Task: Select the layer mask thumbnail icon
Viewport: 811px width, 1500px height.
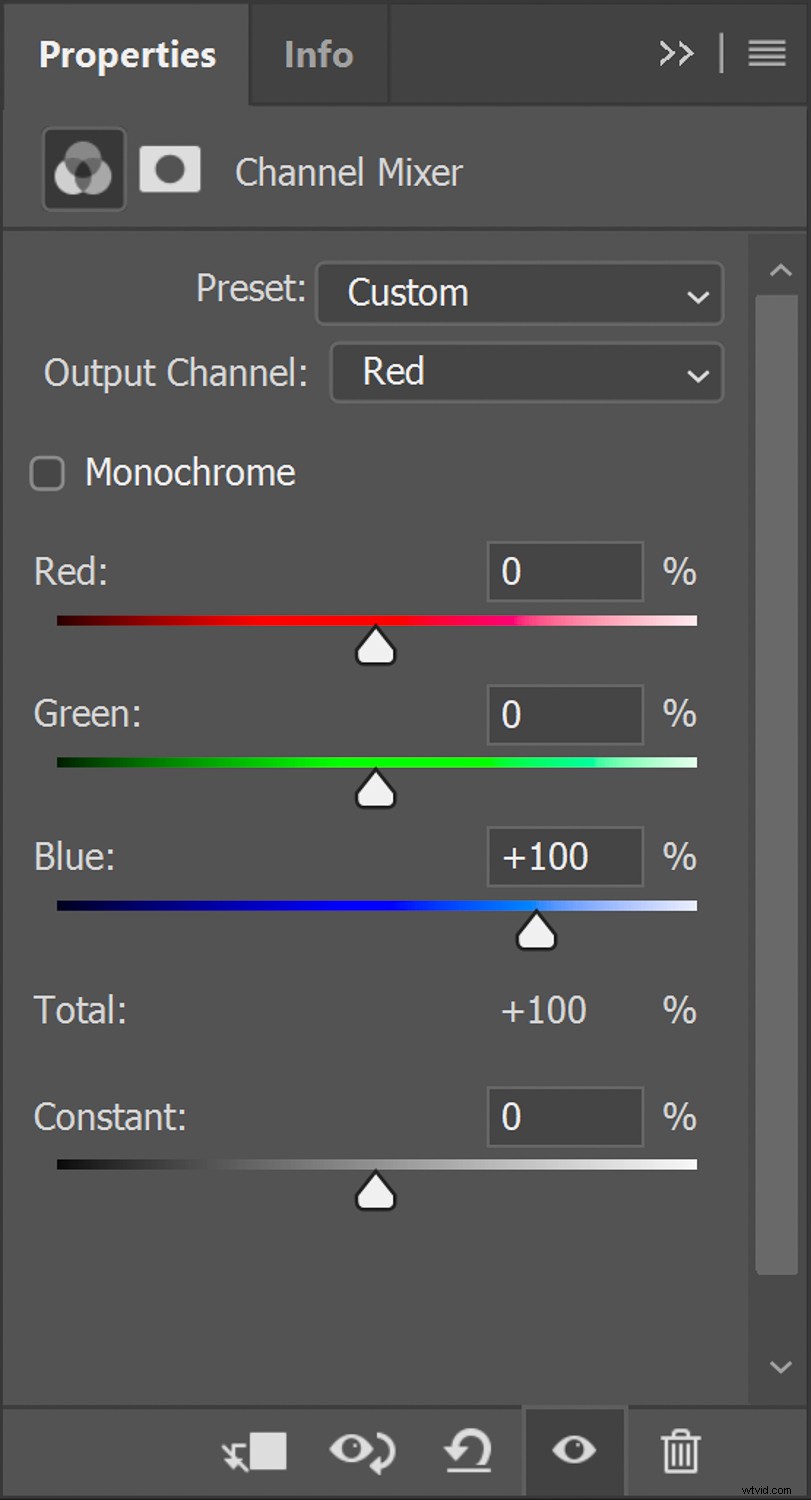Action: [x=169, y=169]
